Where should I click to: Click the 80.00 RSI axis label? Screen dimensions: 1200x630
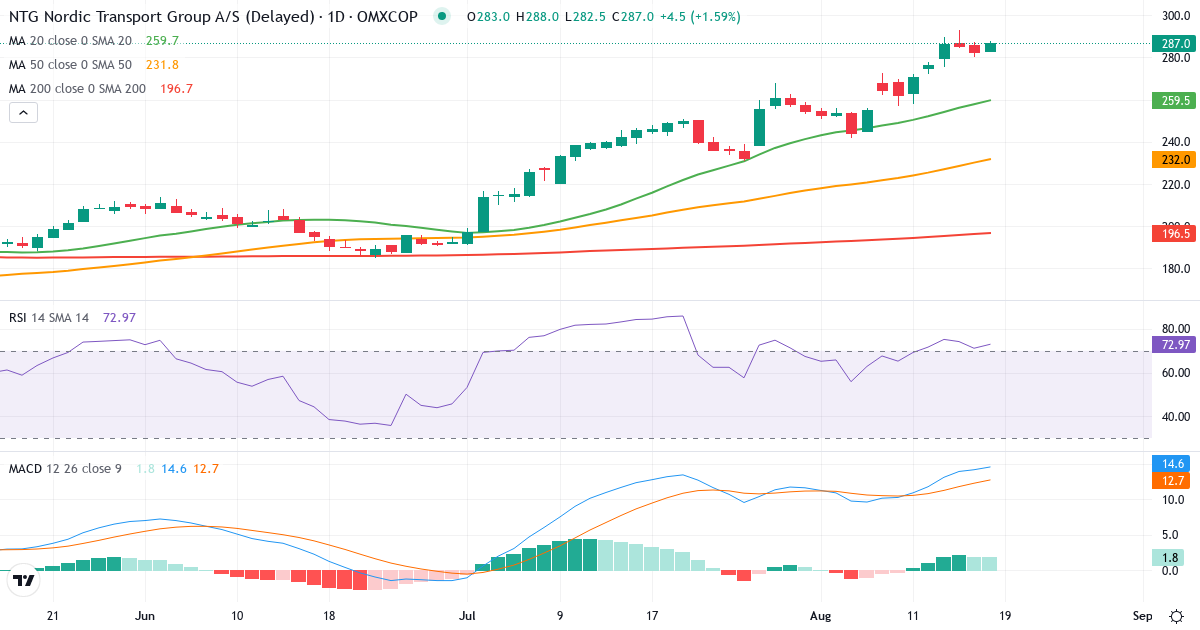(1175, 328)
